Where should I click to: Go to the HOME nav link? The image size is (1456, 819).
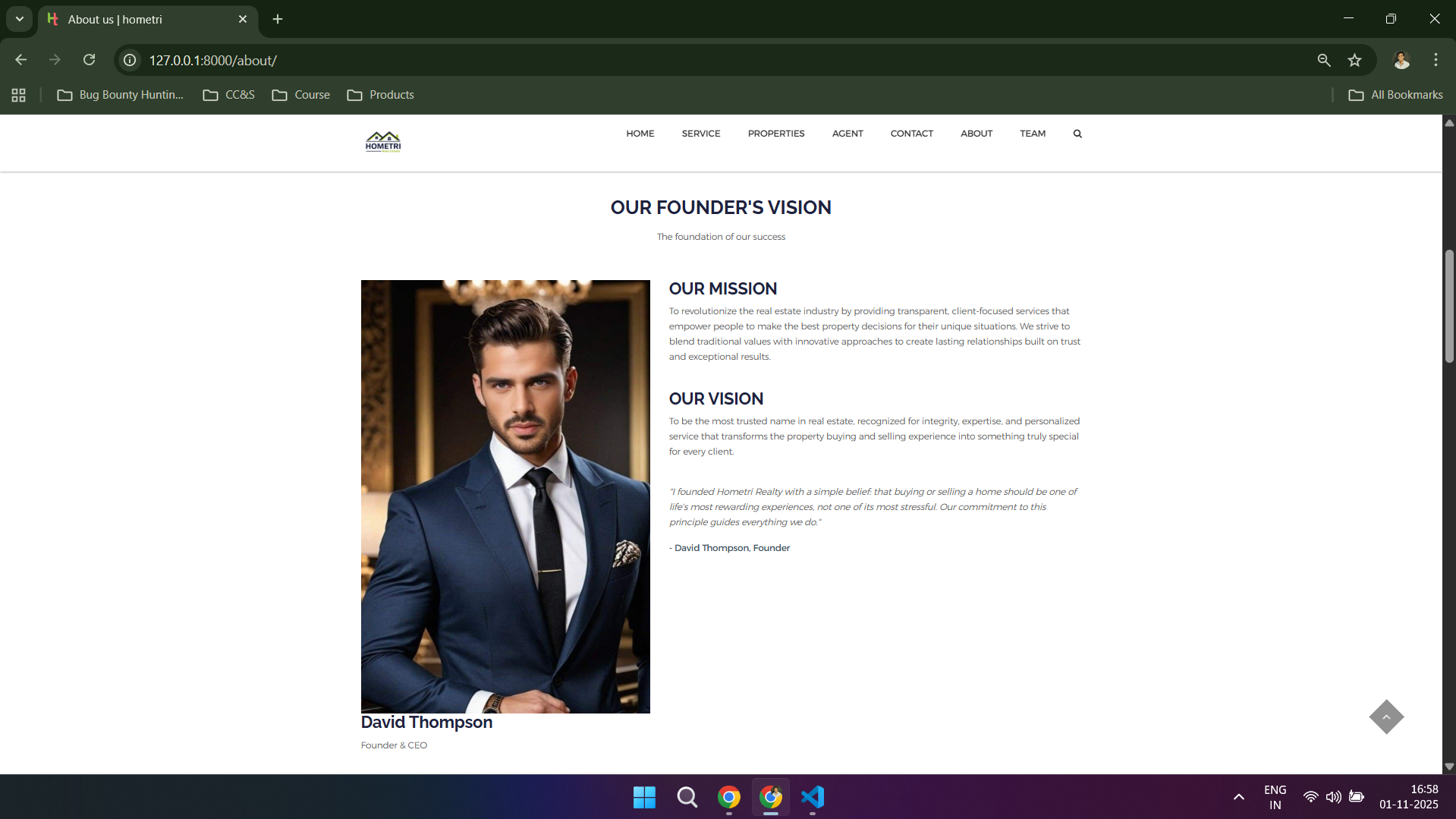pos(640,134)
